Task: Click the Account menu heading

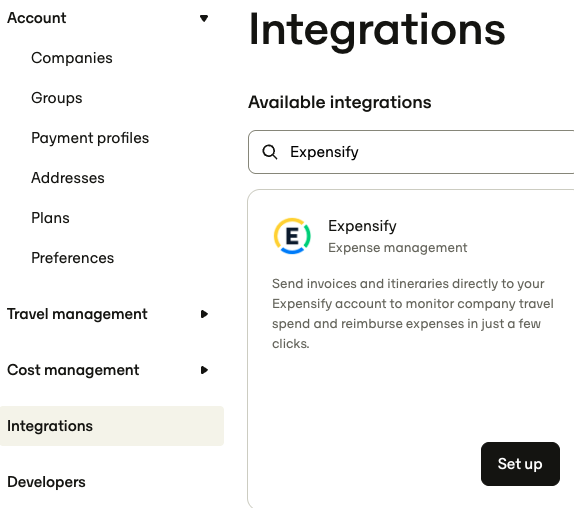Action: pos(37,18)
